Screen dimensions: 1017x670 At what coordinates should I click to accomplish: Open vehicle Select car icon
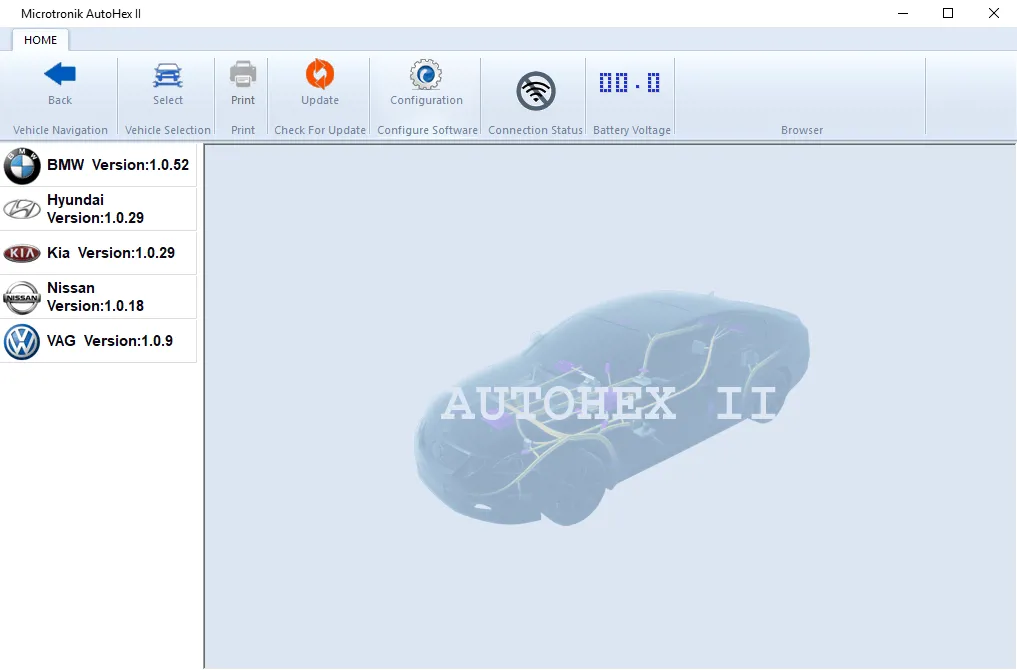167,75
